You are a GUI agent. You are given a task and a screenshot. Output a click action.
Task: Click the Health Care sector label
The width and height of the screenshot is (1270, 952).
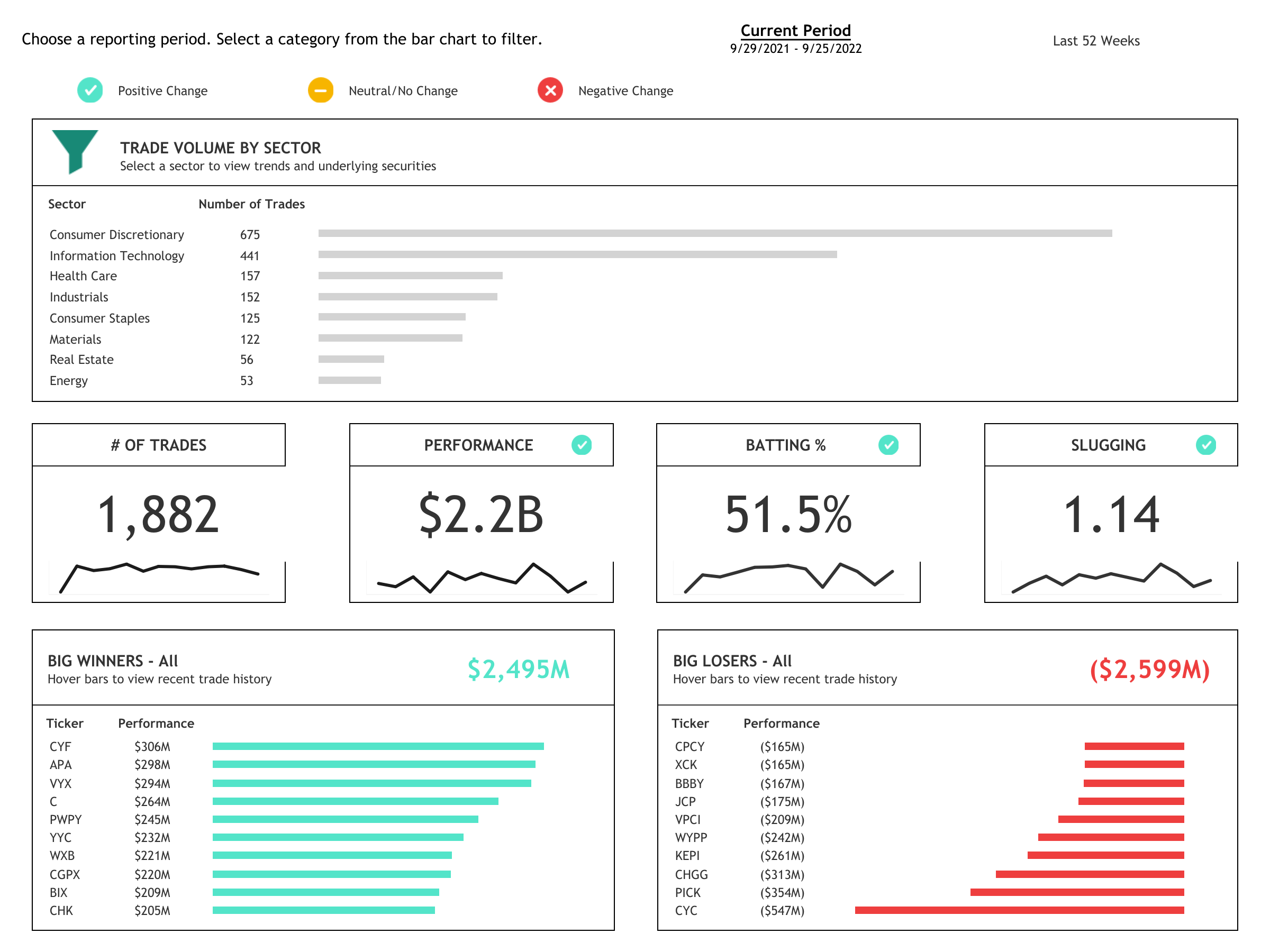click(x=83, y=276)
